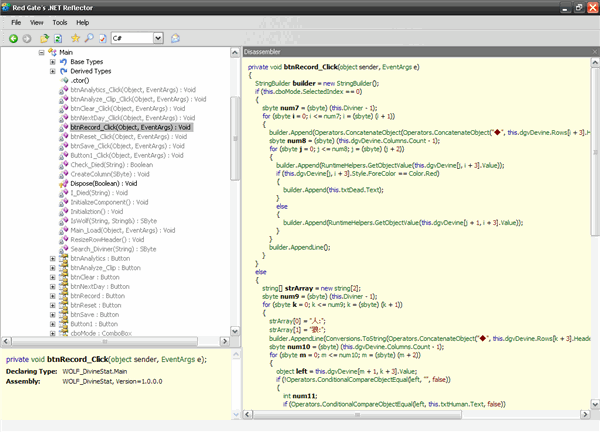Click the greyed Forward navigation arrow
Image resolution: width=600 pixels, height=432 pixels.
(x=27, y=38)
